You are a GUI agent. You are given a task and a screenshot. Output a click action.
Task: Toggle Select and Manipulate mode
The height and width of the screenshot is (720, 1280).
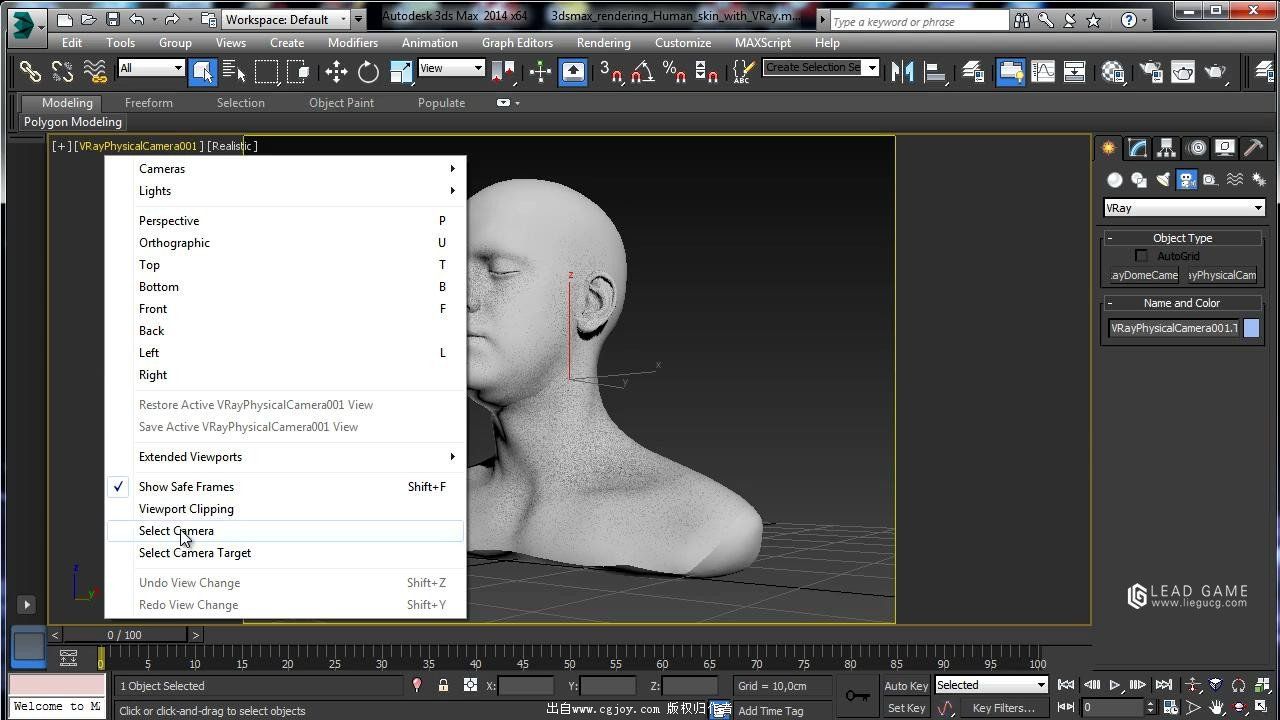coord(540,71)
